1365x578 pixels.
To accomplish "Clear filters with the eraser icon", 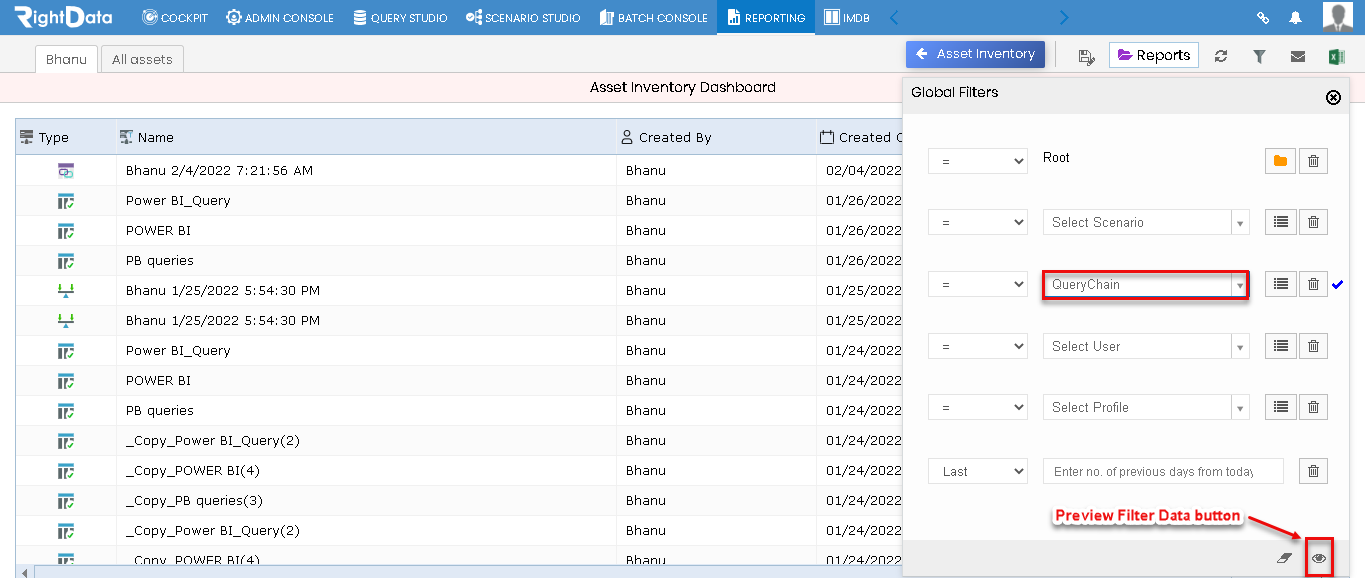I will click(1285, 558).
